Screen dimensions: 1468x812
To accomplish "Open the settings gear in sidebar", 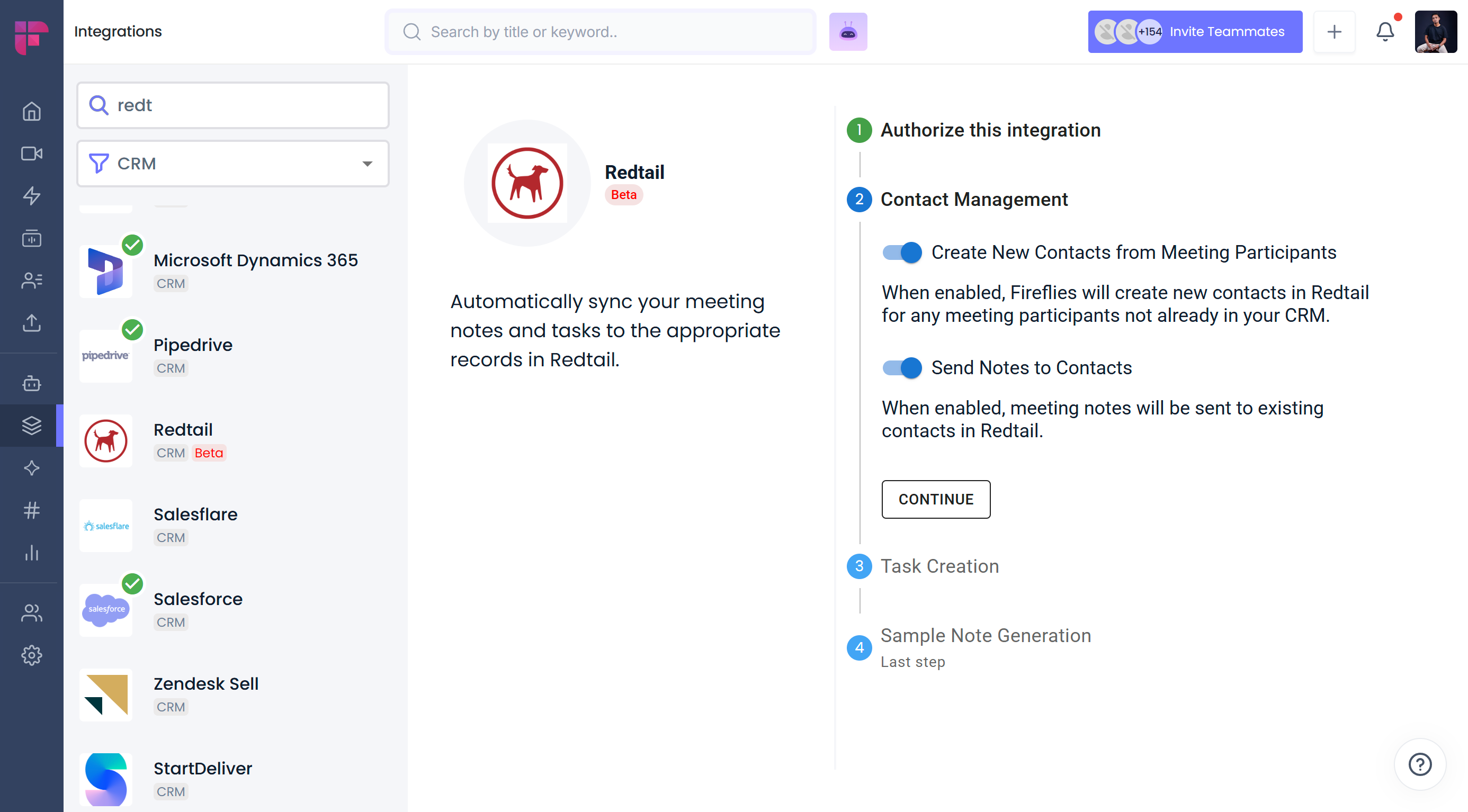I will (x=31, y=655).
